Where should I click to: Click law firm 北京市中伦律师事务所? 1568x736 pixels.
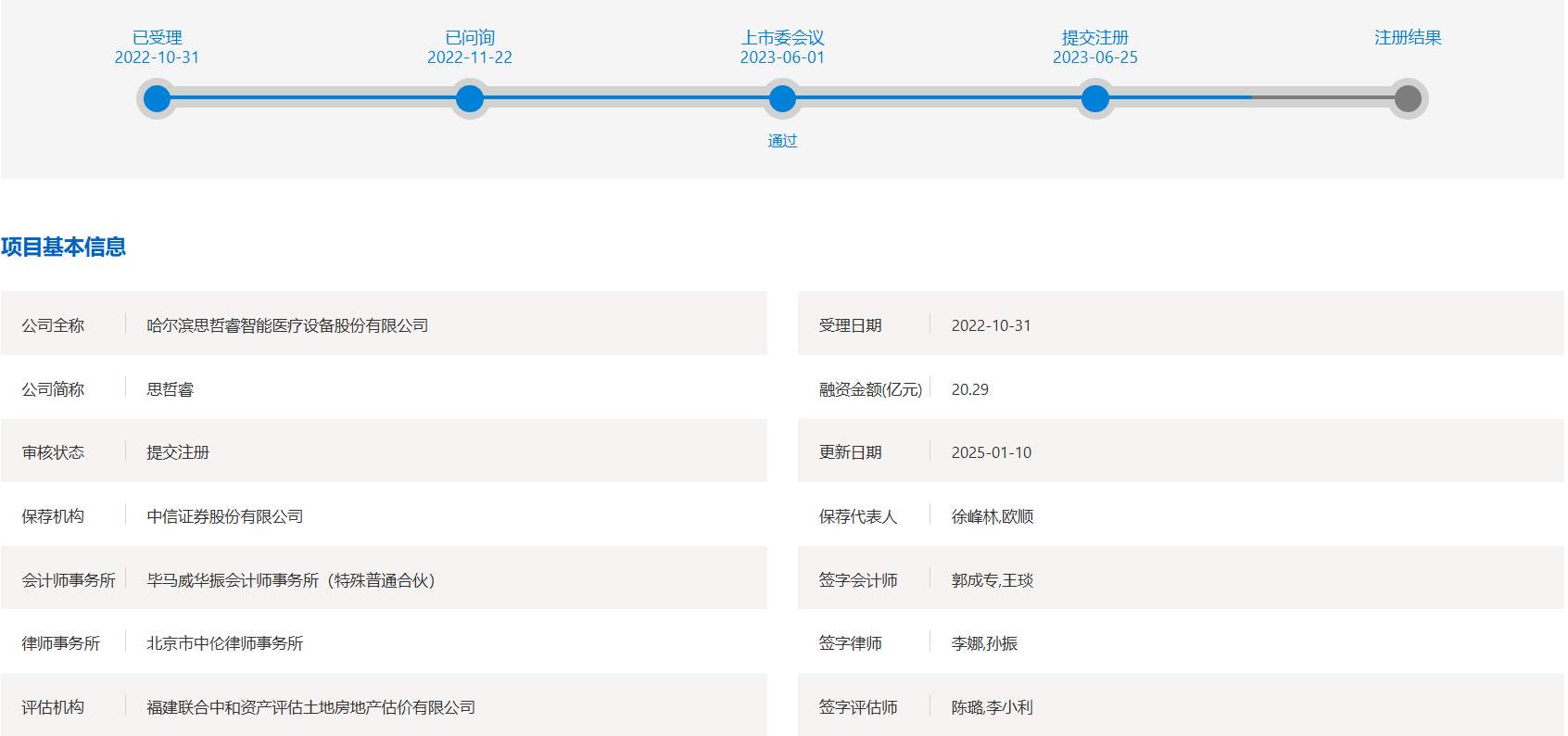tap(225, 643)
